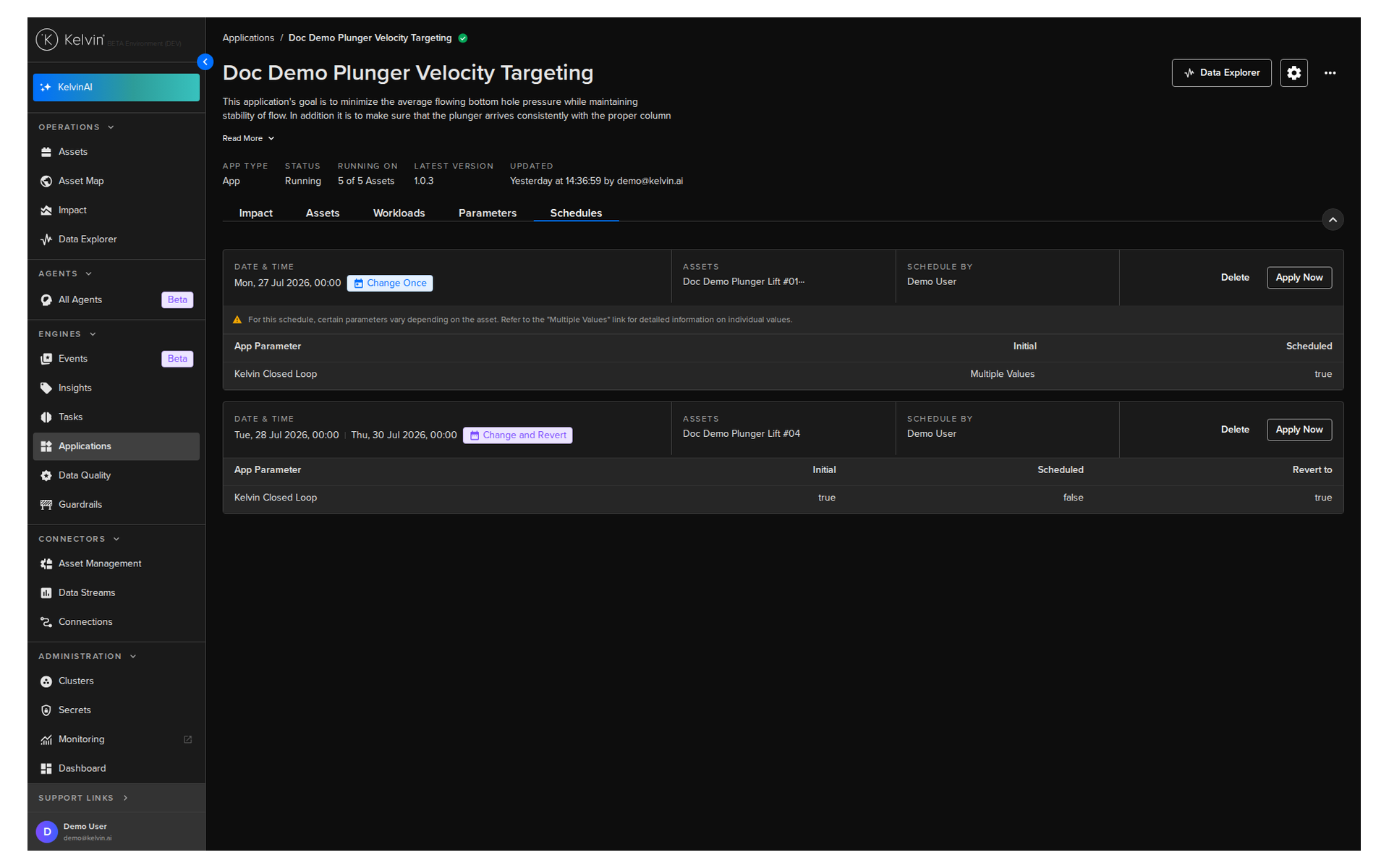The height and width of the screenshot is (868, 1389).
Task: Click "5 of 5 Assets" running value
Action: tap(366, 181)
